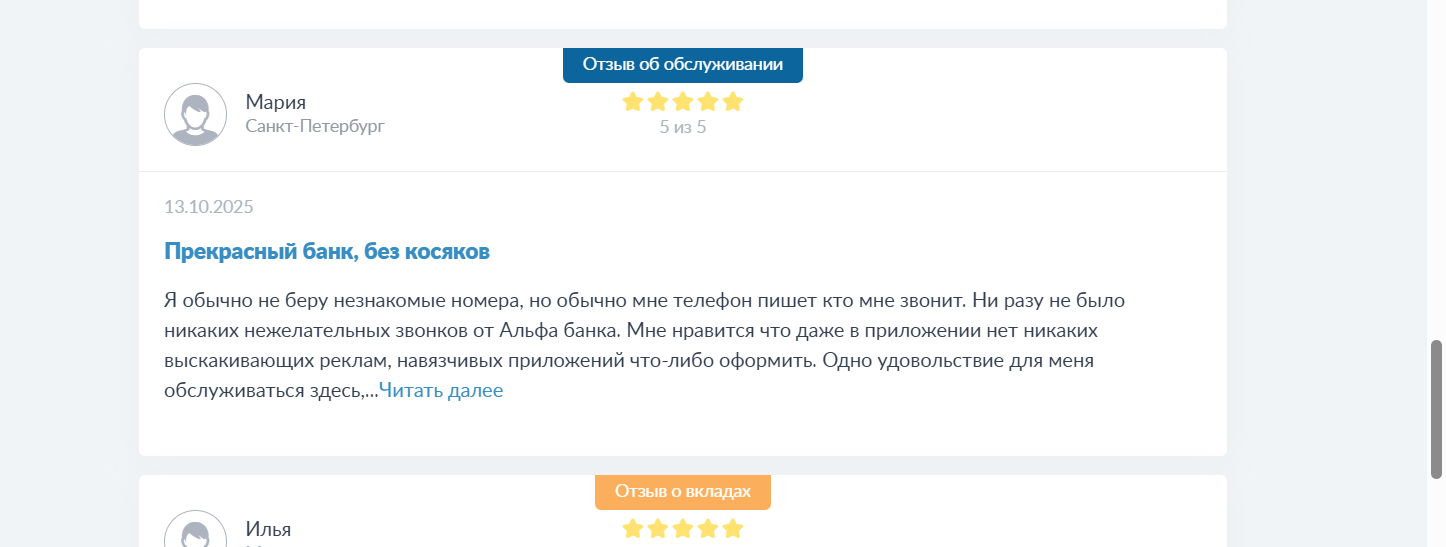Click the first star in Илья's rating

[x=632, y=528]
